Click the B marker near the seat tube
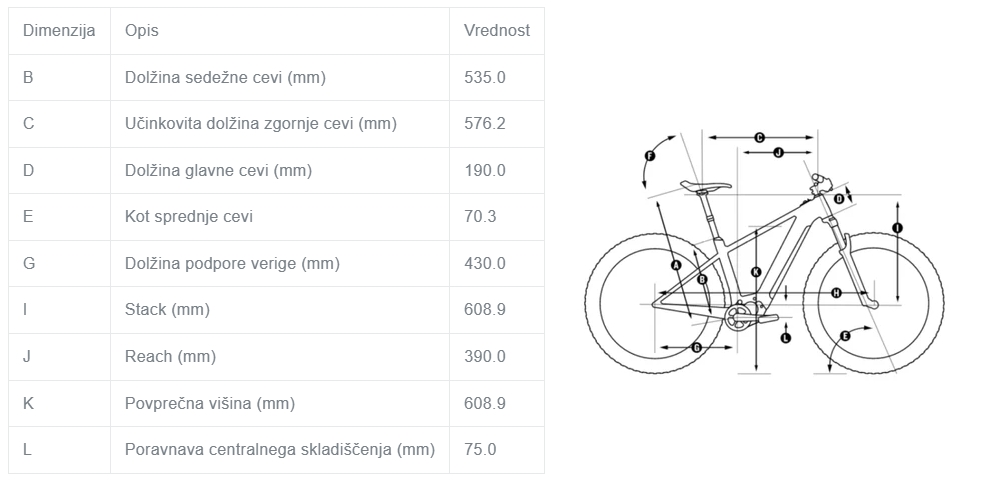1002x494 pixels. tap(702, 279)
